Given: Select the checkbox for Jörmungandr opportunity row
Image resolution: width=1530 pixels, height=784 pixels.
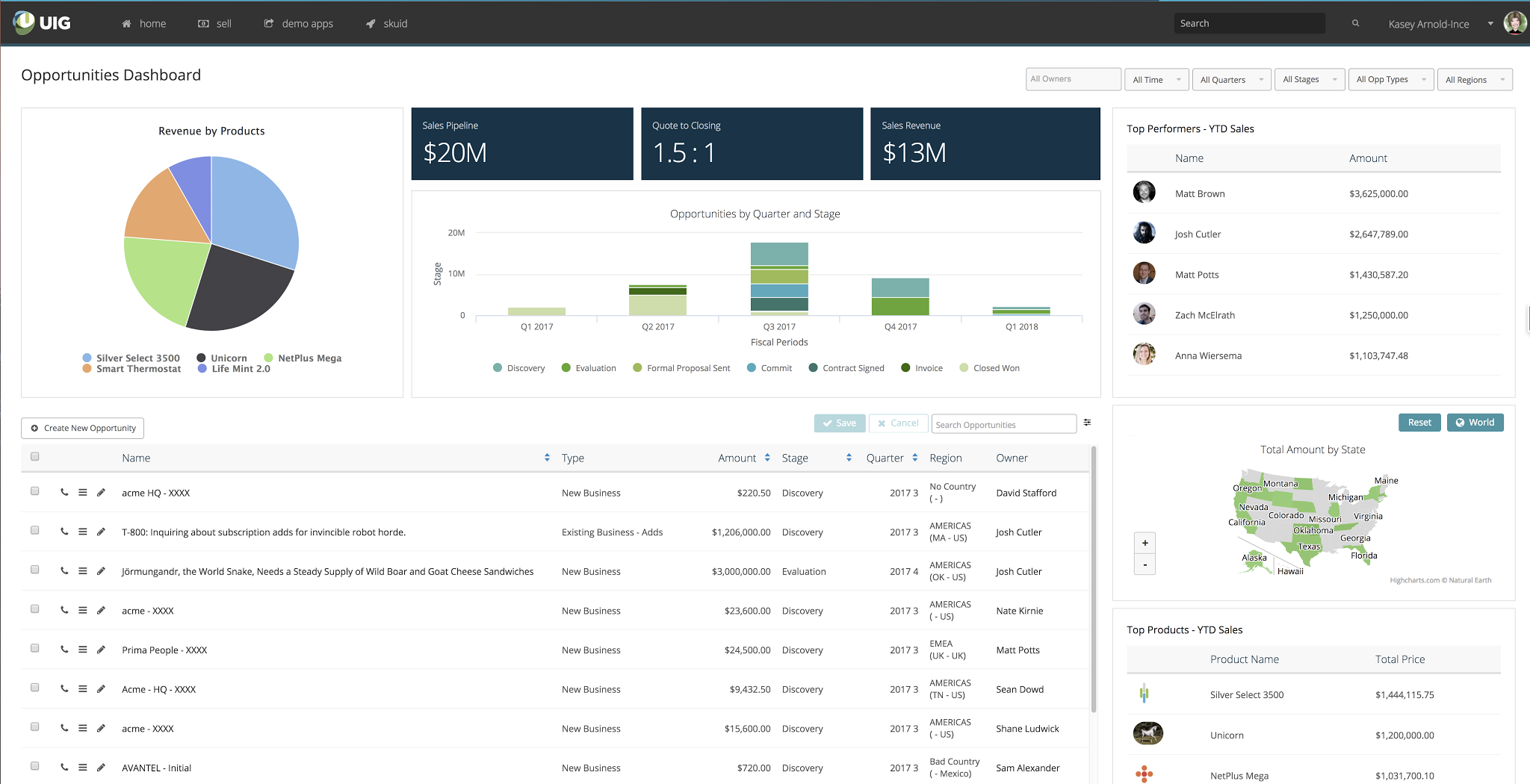Looking at the screenshot, I should 35,570.
